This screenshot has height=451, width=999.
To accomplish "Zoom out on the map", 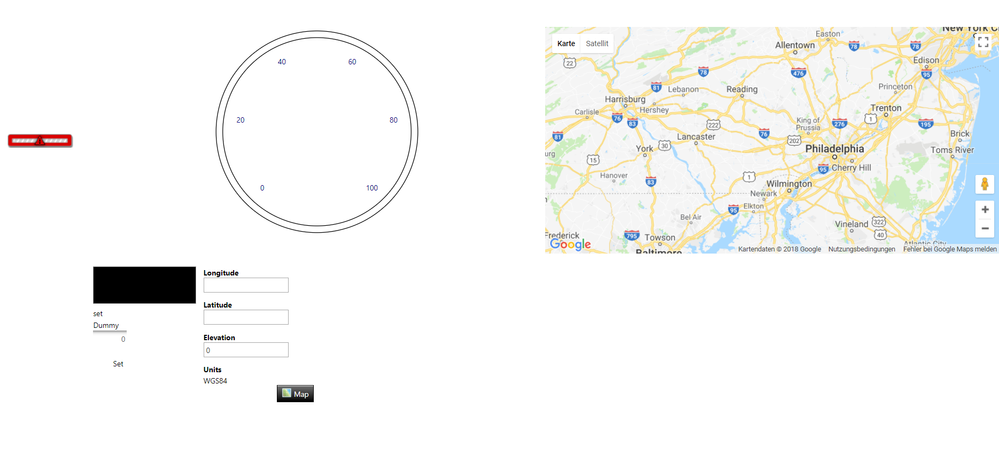I will 985,228.
